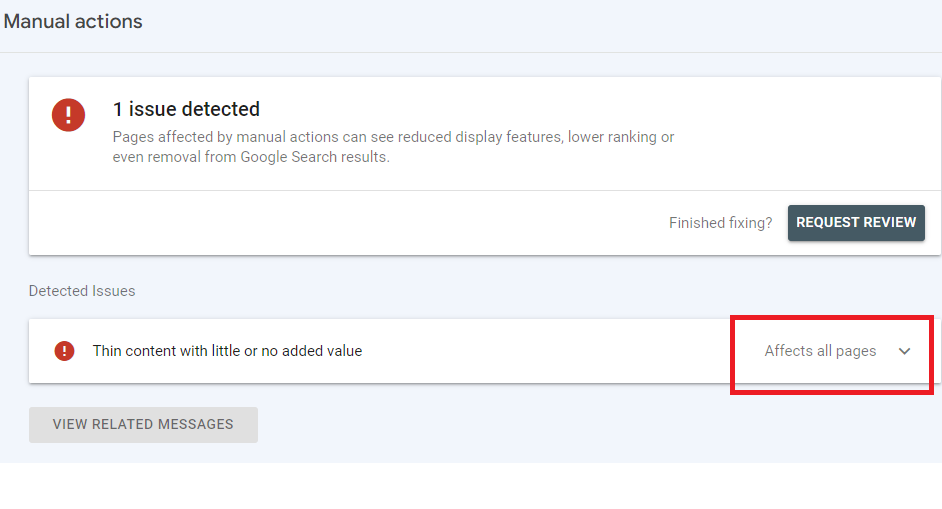Select the "1 issue detected" heading
Image resolution: width=942 pixels, height=509 pixels.
[186, 109]
